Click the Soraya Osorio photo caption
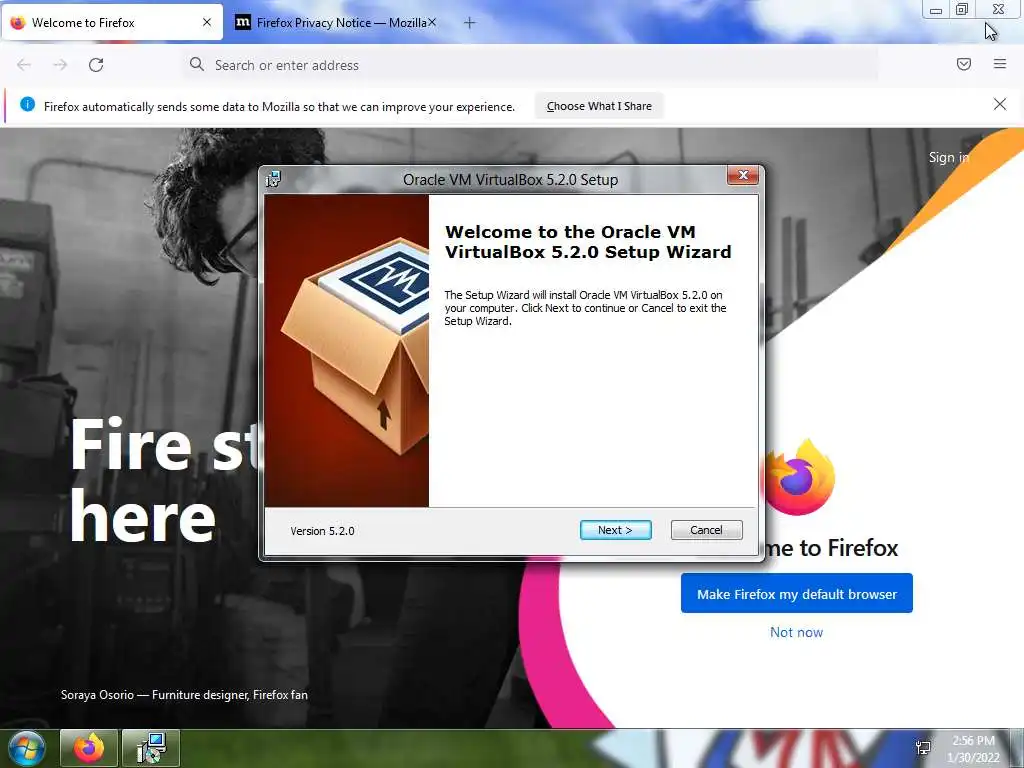Image resolution: width=1024 pixels, height=768 pixels. click(184, 695)
